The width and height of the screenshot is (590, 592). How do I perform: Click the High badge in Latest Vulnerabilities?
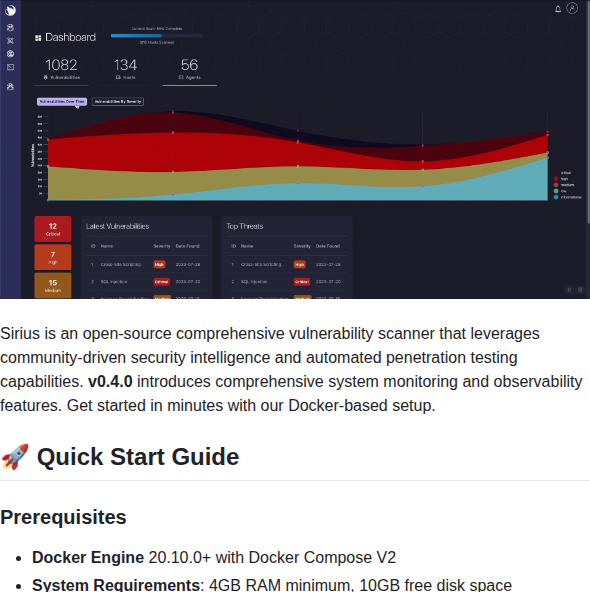(159, 264)
